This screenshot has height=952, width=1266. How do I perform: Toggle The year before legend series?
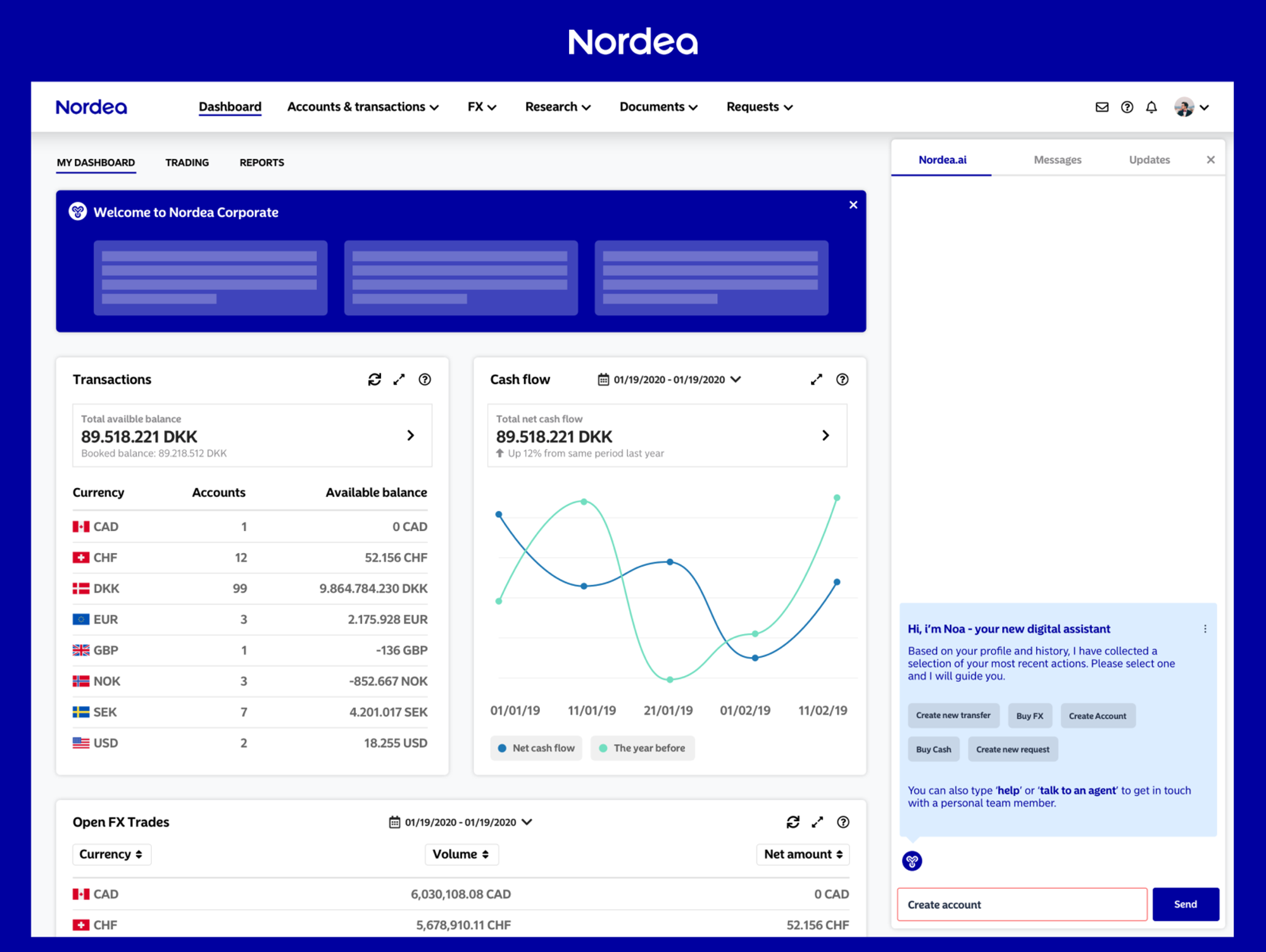point(642,748)
